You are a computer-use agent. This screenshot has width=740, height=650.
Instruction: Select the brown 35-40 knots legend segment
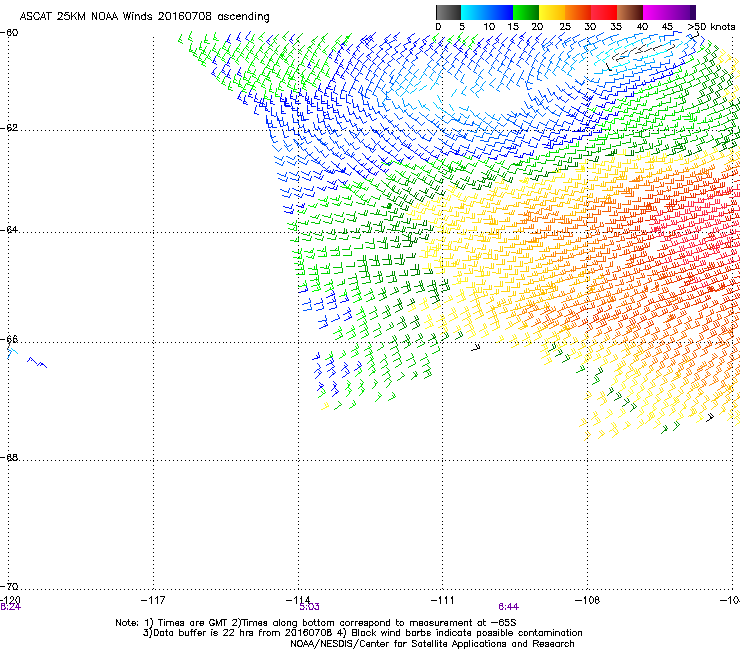(x=630, y=12)
